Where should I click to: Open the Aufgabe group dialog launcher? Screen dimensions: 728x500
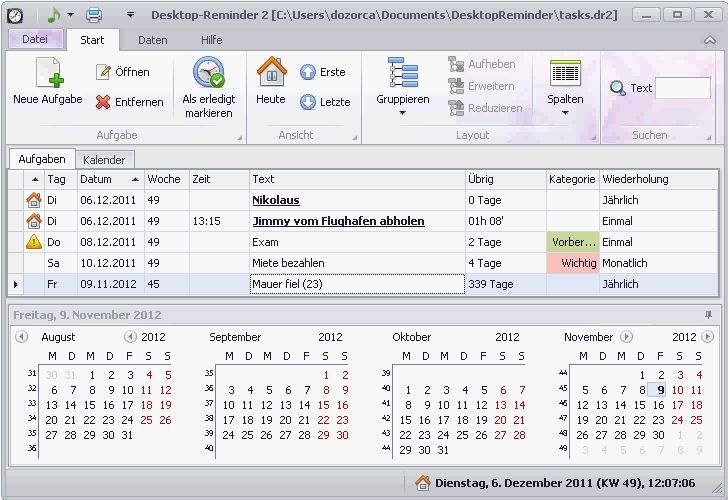point(240,137)
